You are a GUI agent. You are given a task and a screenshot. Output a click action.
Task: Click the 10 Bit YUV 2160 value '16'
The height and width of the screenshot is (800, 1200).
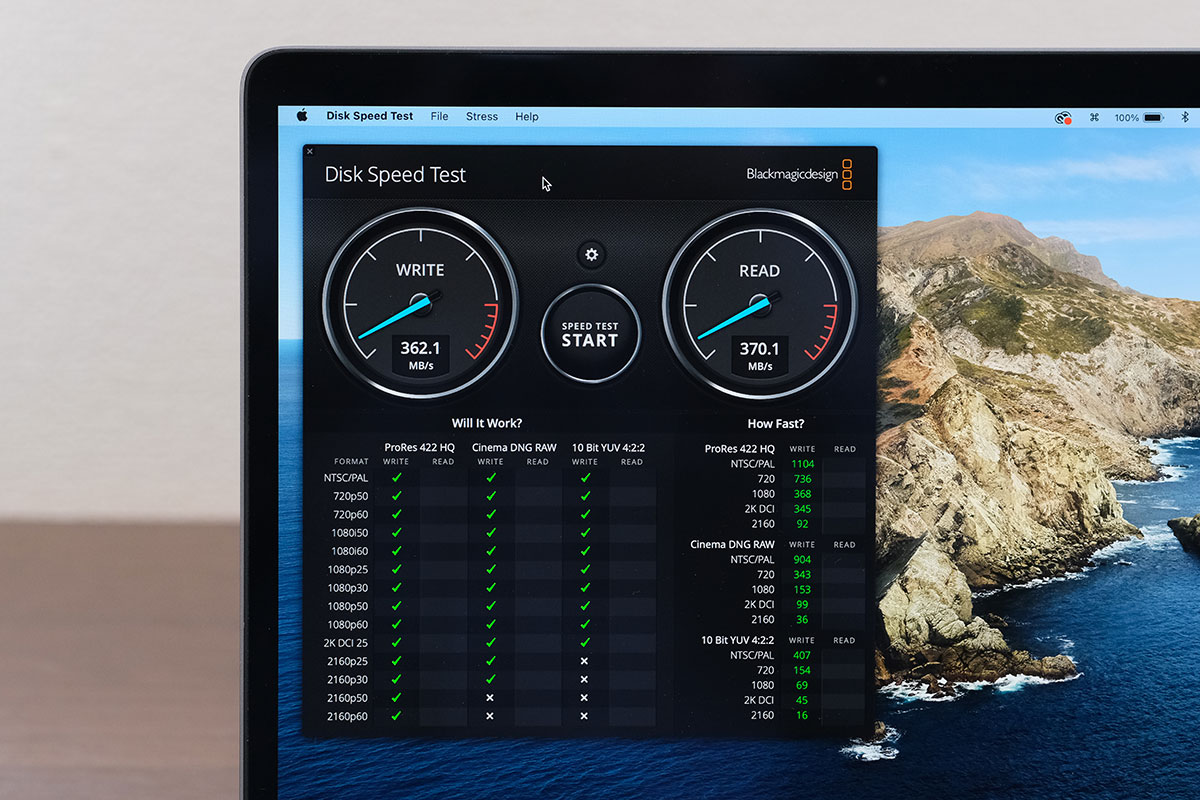pos(802,715)
